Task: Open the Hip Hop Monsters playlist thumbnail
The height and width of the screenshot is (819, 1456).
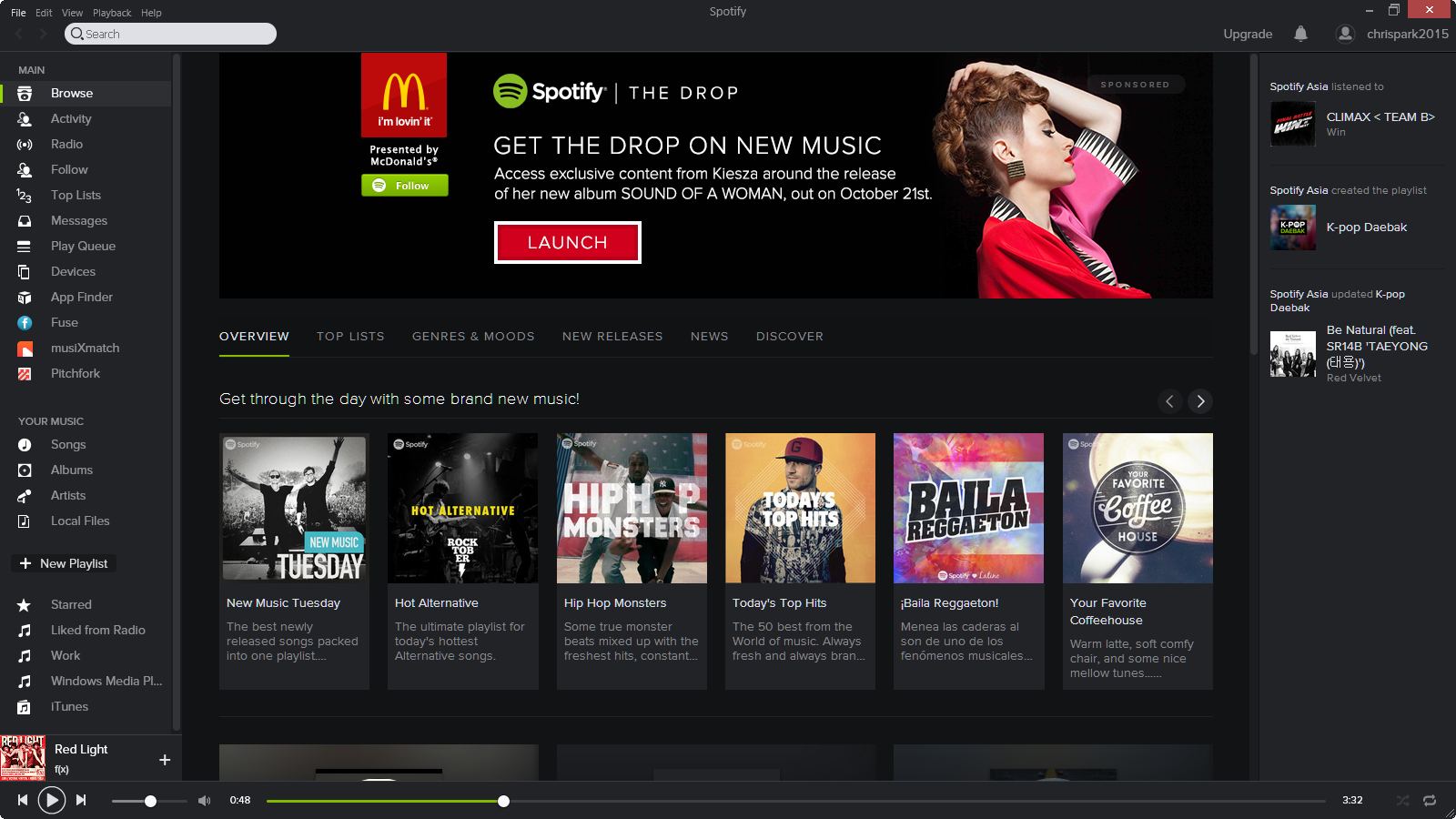Action: click(632, 508)
